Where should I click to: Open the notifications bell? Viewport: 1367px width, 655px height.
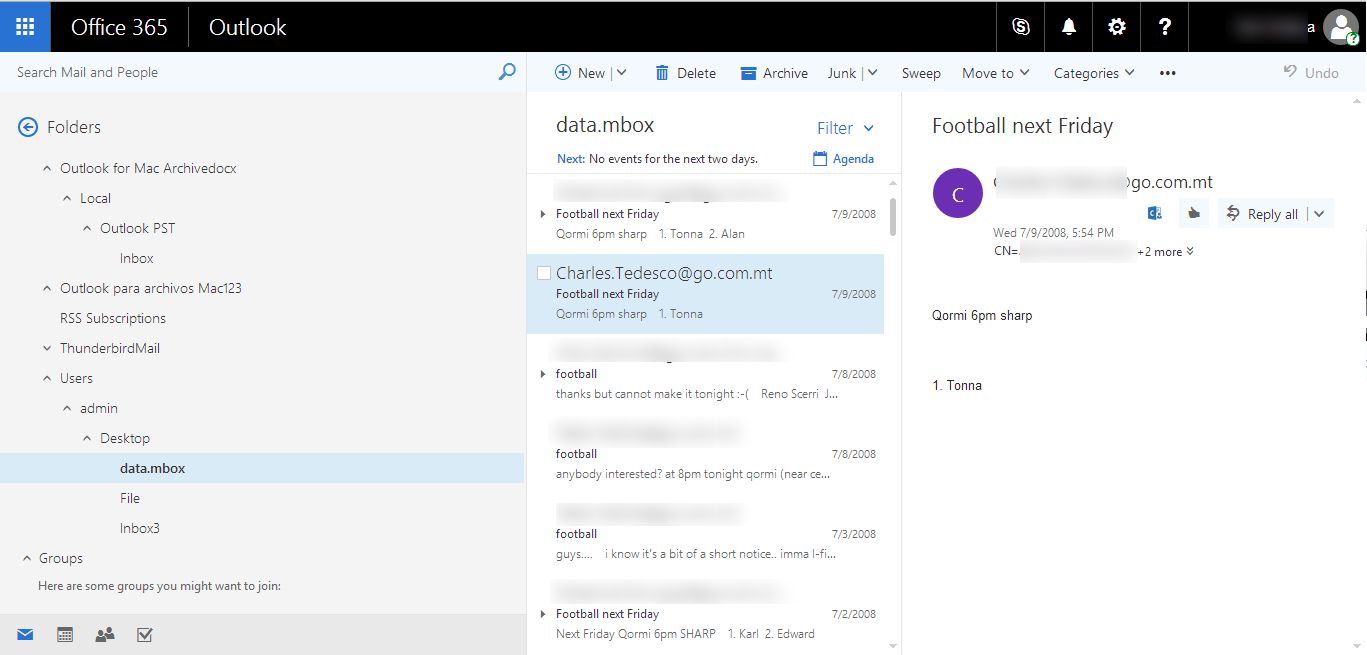(x=1068, y=27)
